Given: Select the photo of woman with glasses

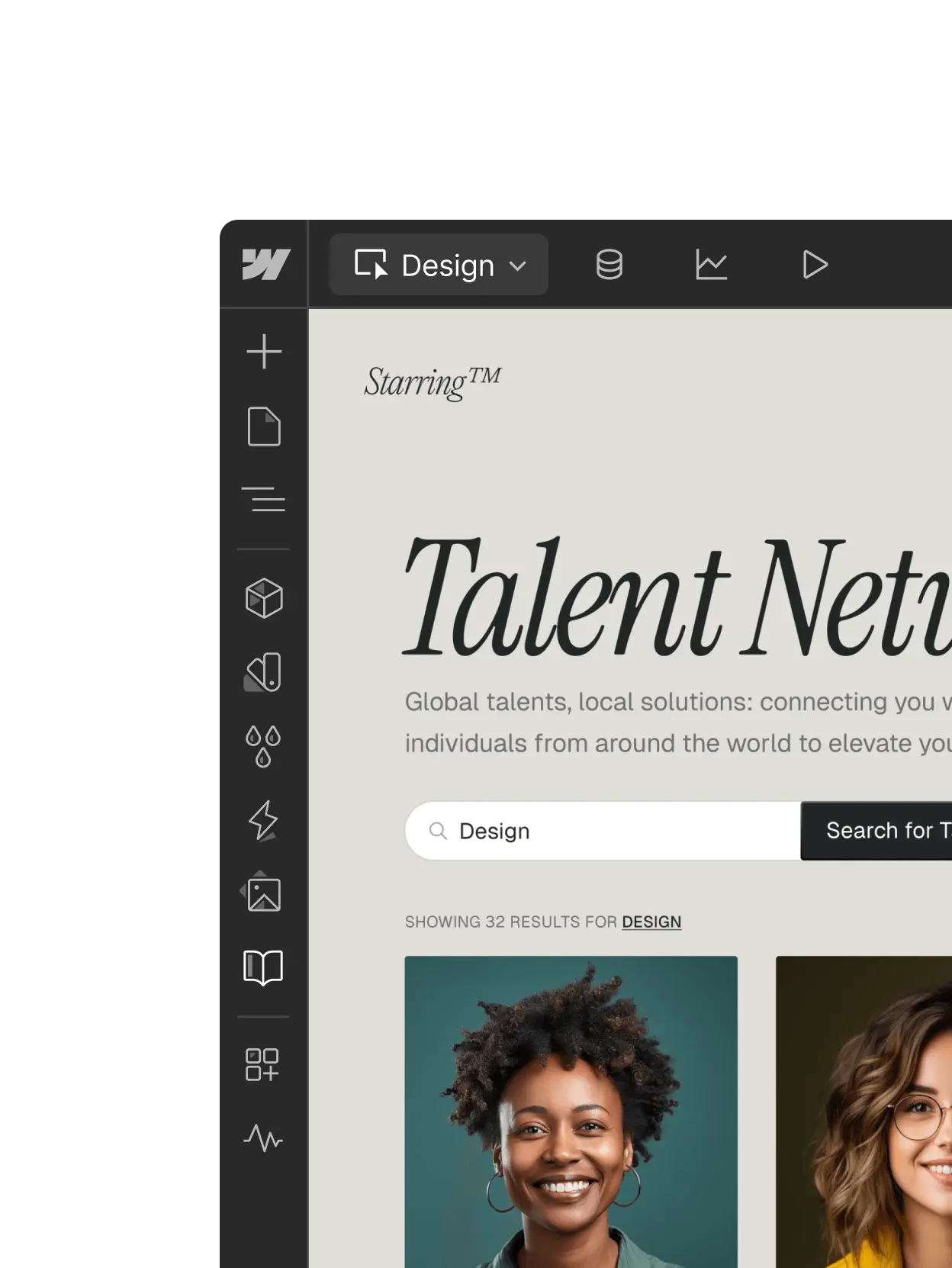Looking at the screenshot, I should tap(864, 1112).
